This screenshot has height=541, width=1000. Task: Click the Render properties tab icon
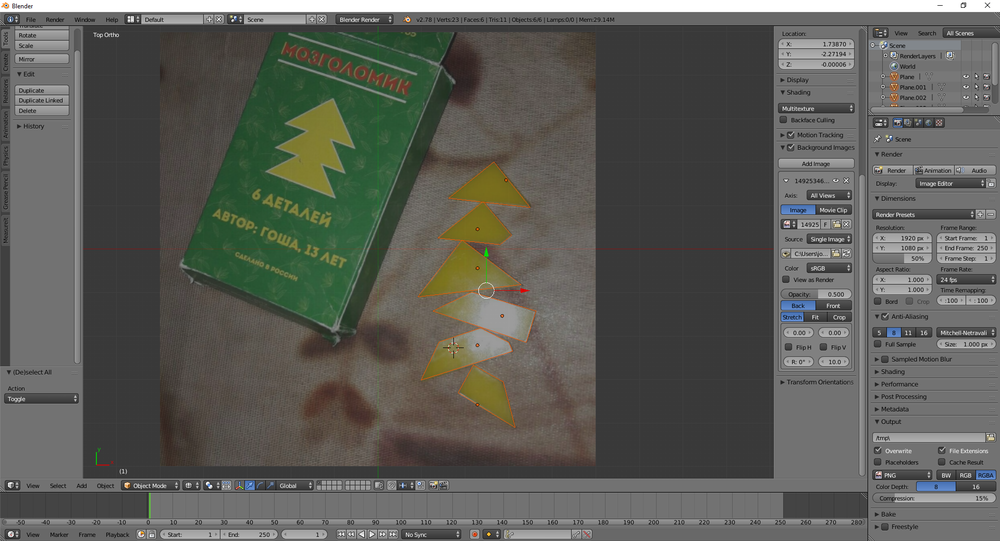coord(898,122)
